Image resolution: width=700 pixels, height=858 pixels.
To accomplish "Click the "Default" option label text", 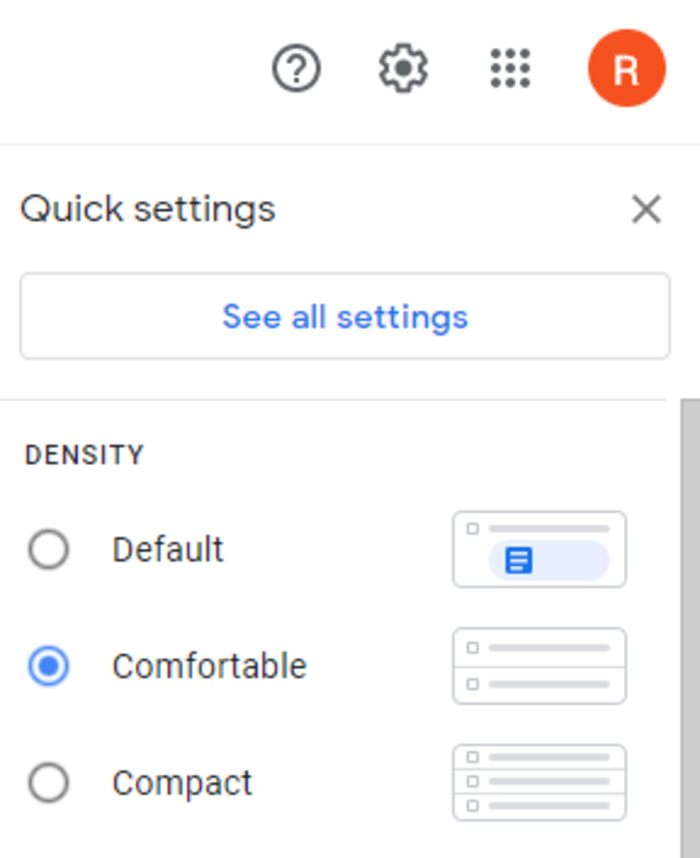I will coord(168,549).
